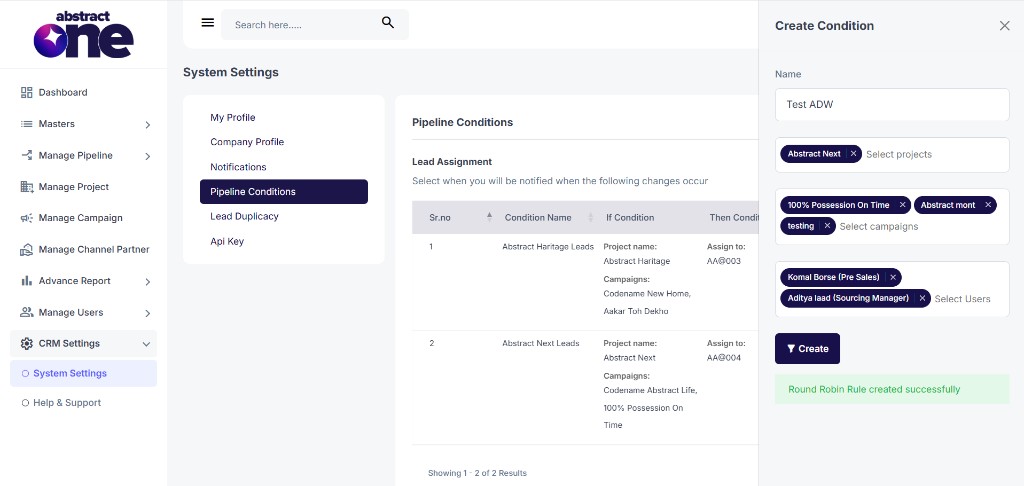Click Abstract Next Leads condition name

pyautogui.click(x=541, y=343)
